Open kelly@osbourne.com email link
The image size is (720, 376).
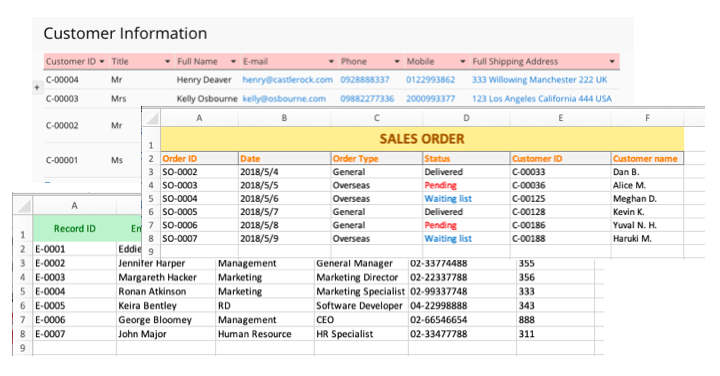point(284,99)
